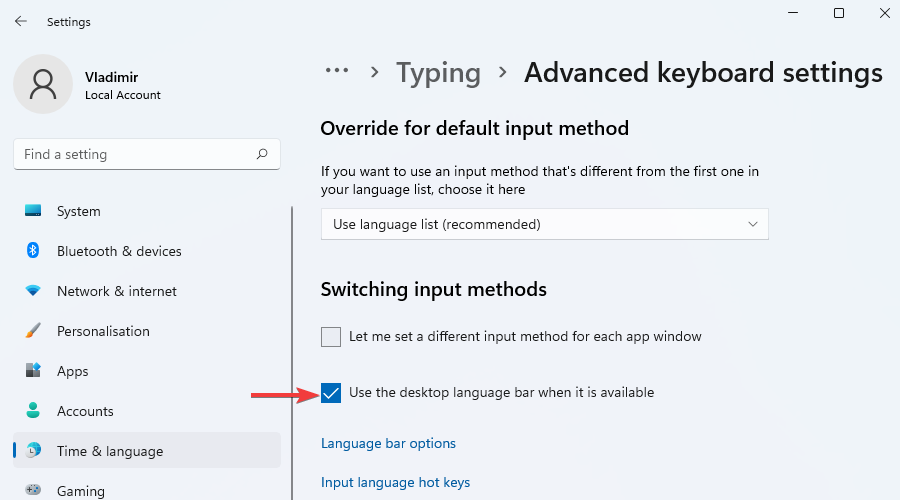Image resolution: width=900 pixels, height=500 pixels.
Task: Open the Gaming settings section
Action: tap(80, 490)
